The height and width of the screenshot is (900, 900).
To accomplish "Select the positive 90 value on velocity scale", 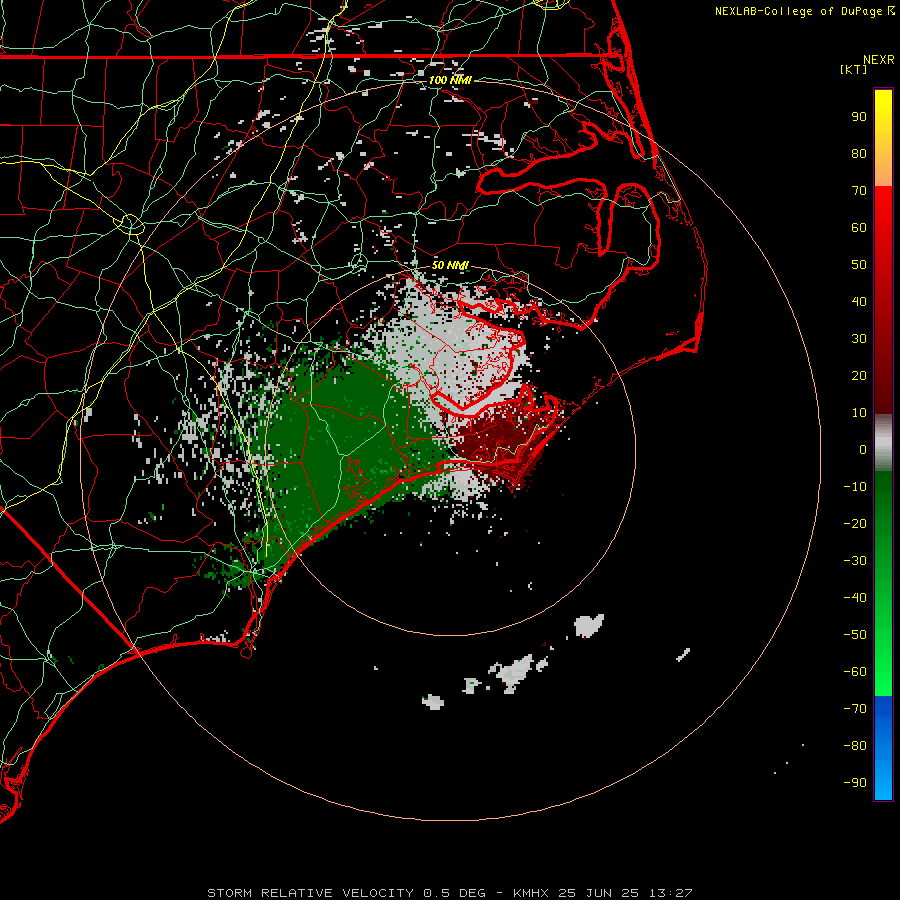I will click(x=859, y=117).
